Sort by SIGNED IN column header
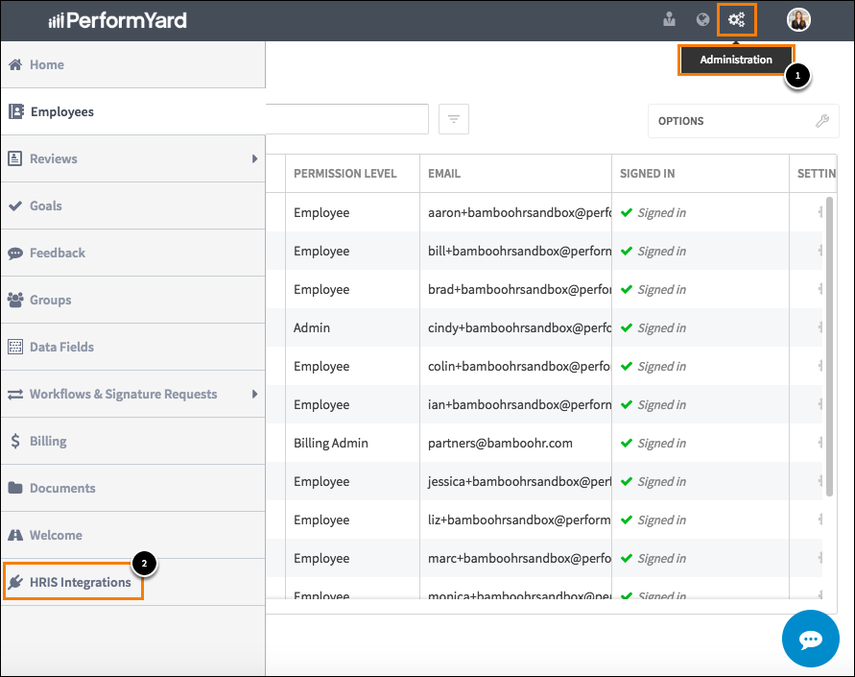 pos(647,173)
